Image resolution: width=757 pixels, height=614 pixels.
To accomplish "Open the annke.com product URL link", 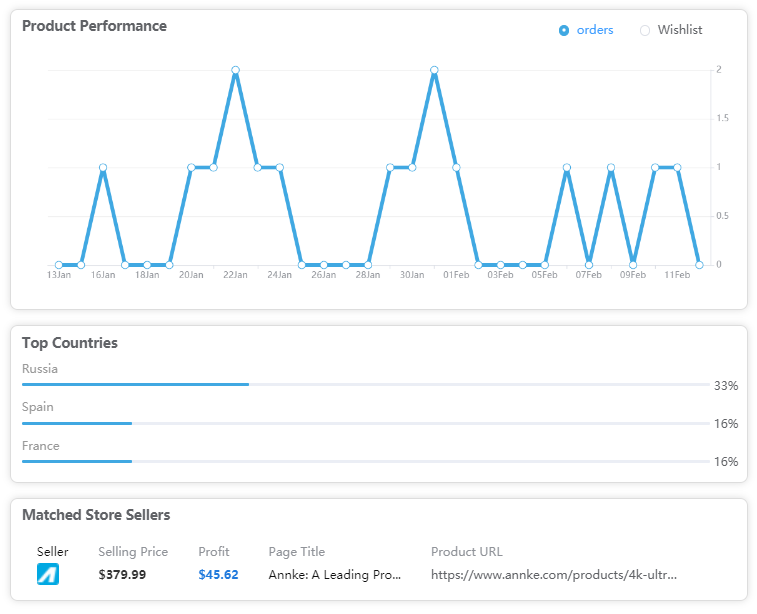I will pos(553,574).
